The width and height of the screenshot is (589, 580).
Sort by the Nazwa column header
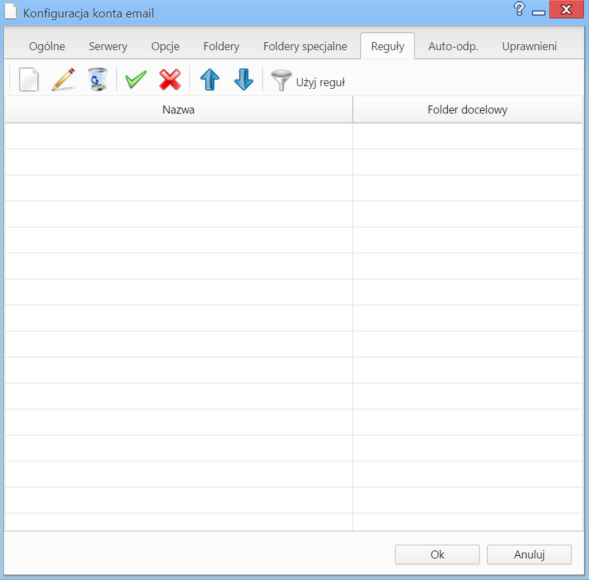pos(178,110)
